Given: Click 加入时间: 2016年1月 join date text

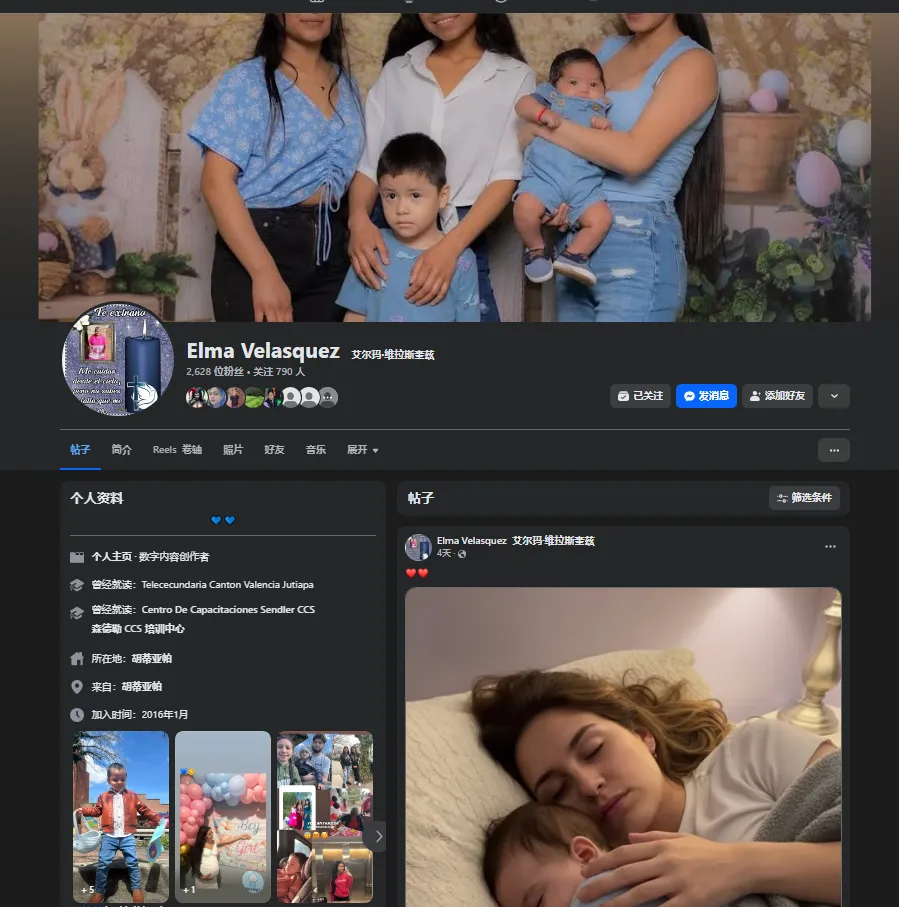Looking at the screenshot, I should coord(139,715).
